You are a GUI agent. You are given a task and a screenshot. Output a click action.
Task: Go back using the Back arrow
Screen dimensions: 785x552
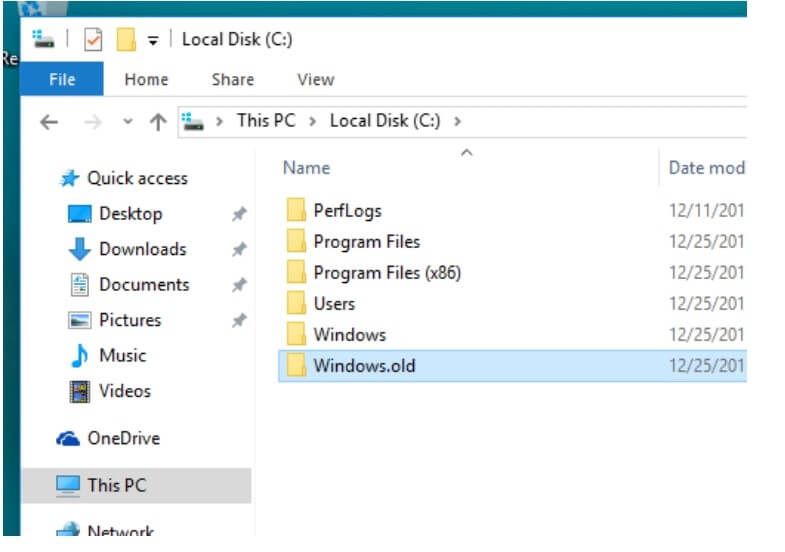point(49,122)
